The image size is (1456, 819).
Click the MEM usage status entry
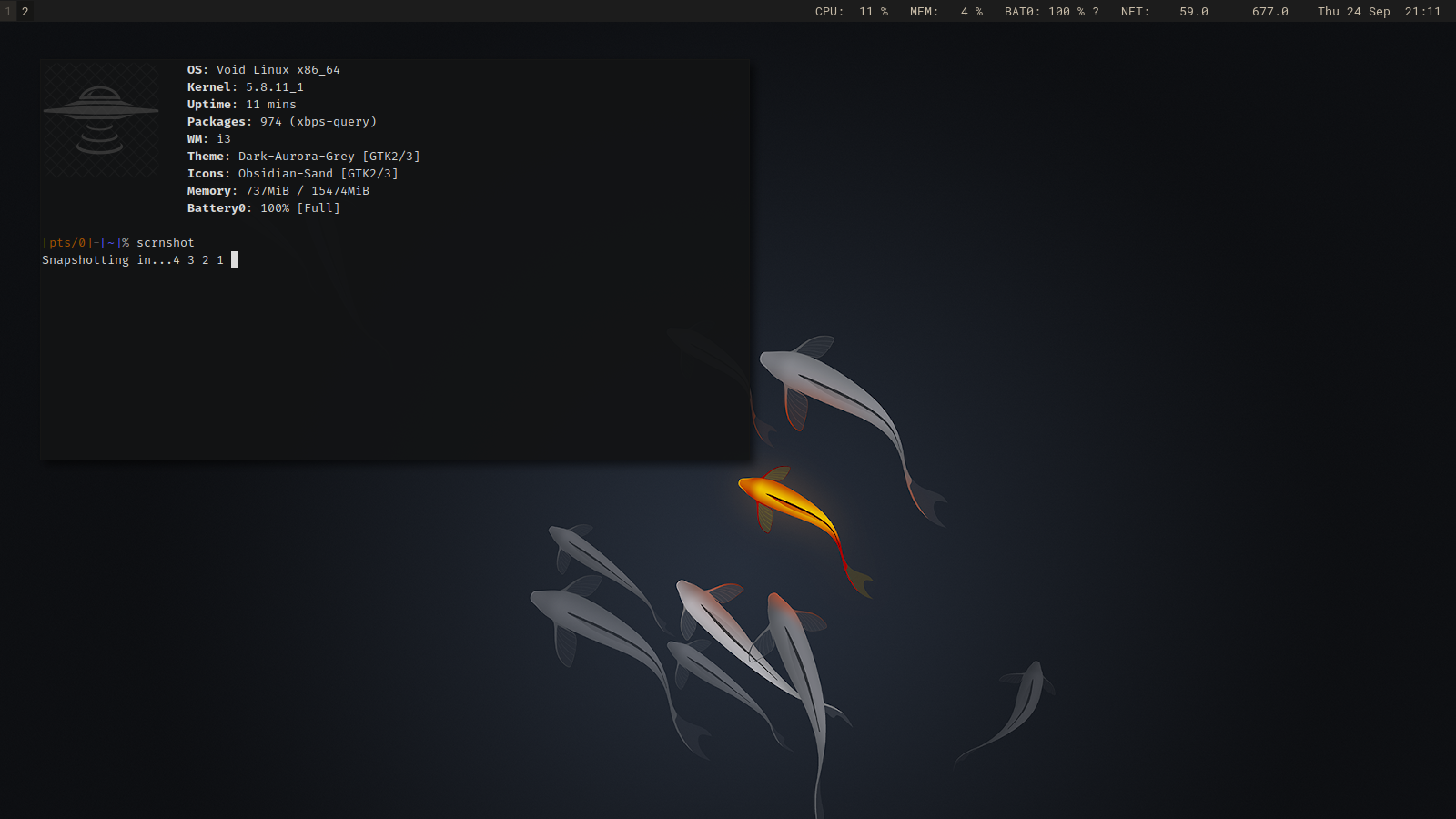pyautogui.click(x=946, y=12)
